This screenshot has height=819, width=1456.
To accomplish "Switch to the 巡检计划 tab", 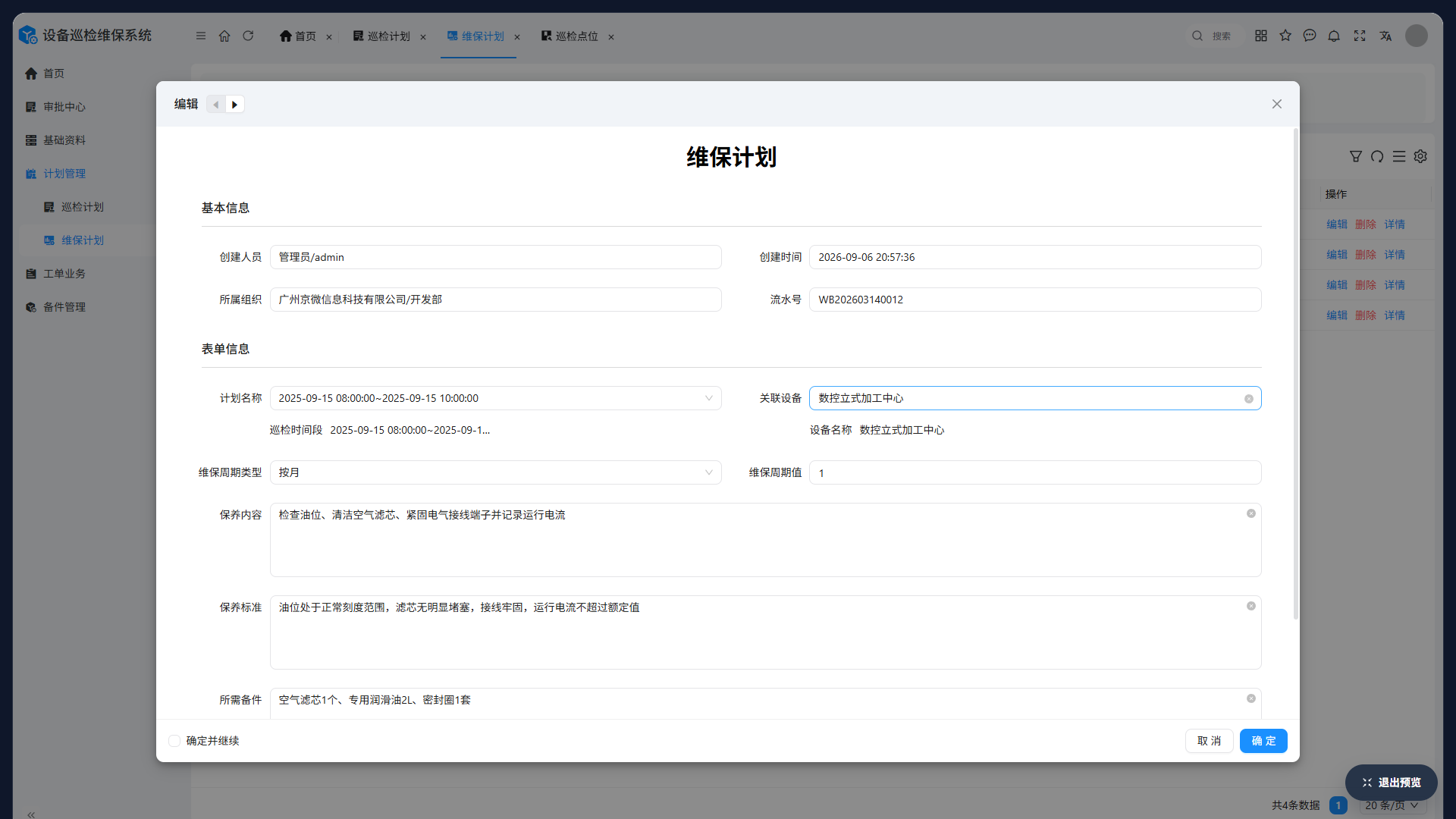I will [x=381, y=36].
